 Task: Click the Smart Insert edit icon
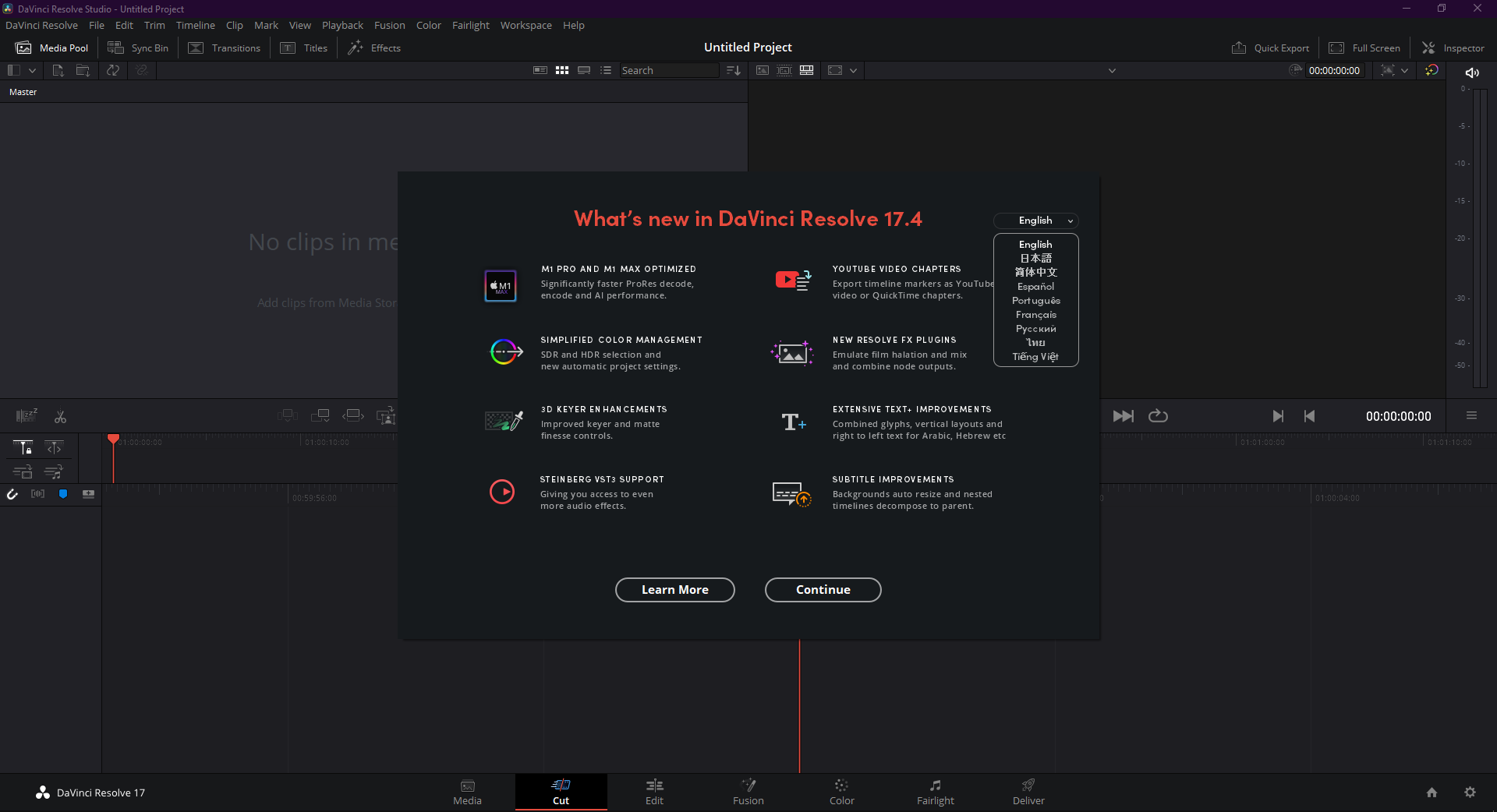(x=288, y=416)
